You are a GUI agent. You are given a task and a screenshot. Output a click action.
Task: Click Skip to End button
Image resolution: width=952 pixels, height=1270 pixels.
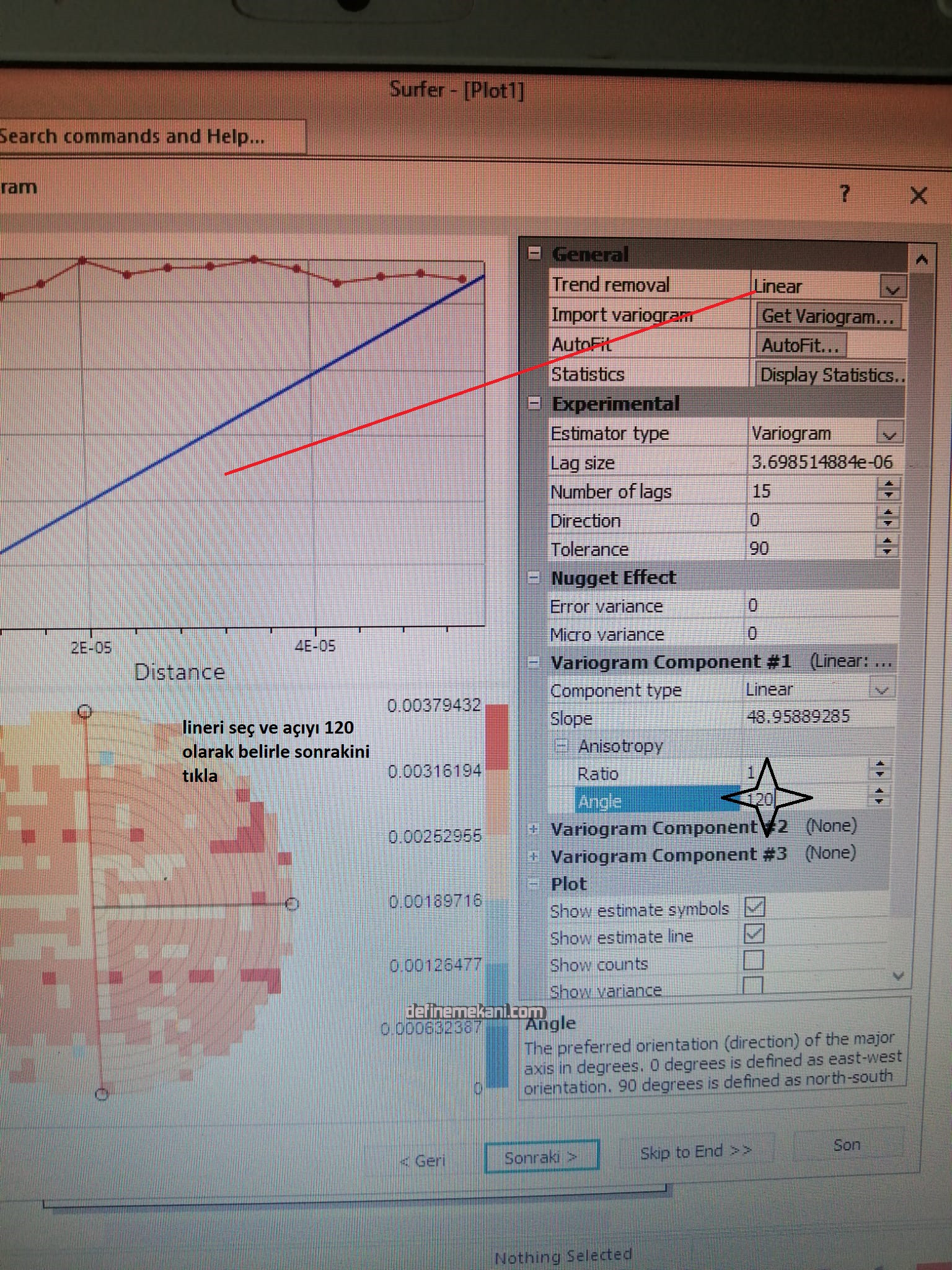pos(696,1152)
